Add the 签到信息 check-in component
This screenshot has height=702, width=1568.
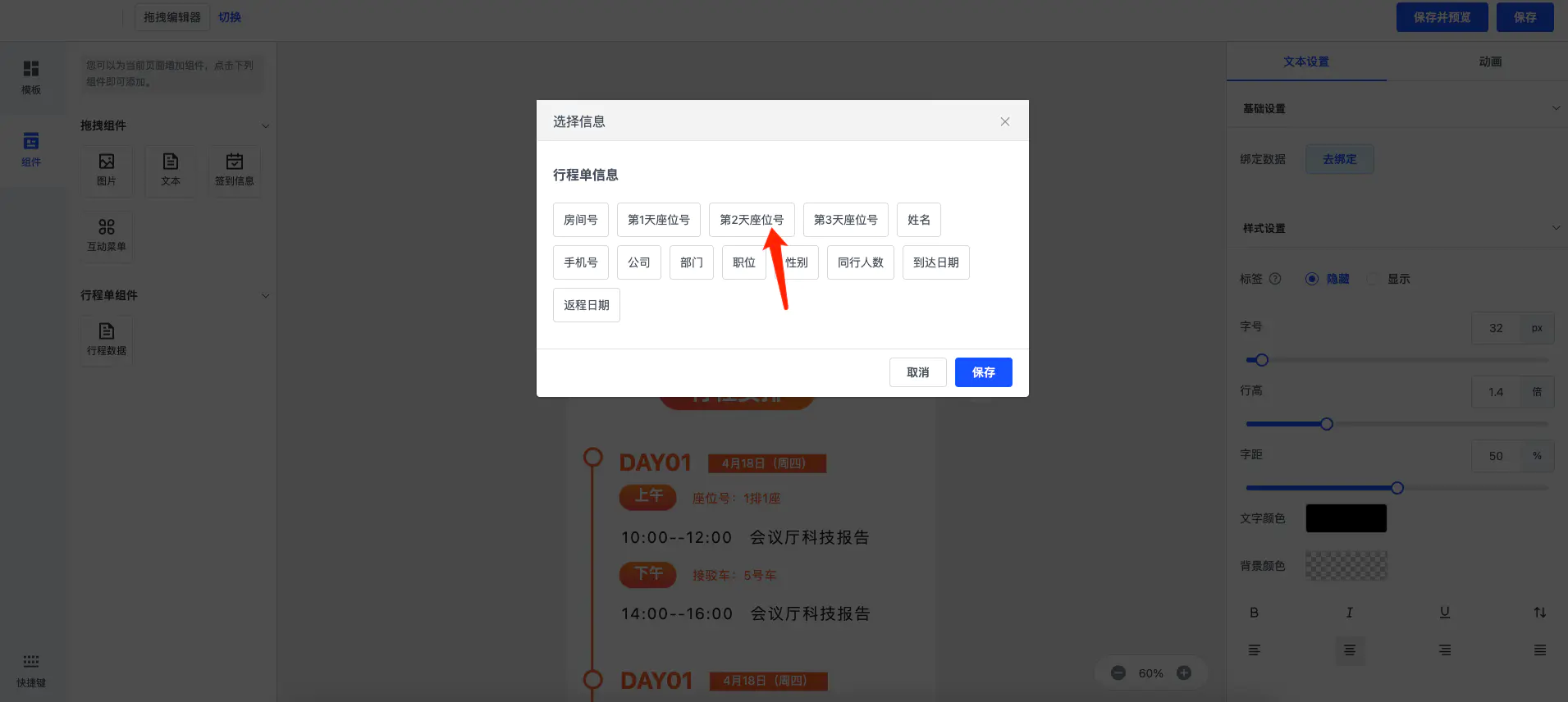point(234,170)
